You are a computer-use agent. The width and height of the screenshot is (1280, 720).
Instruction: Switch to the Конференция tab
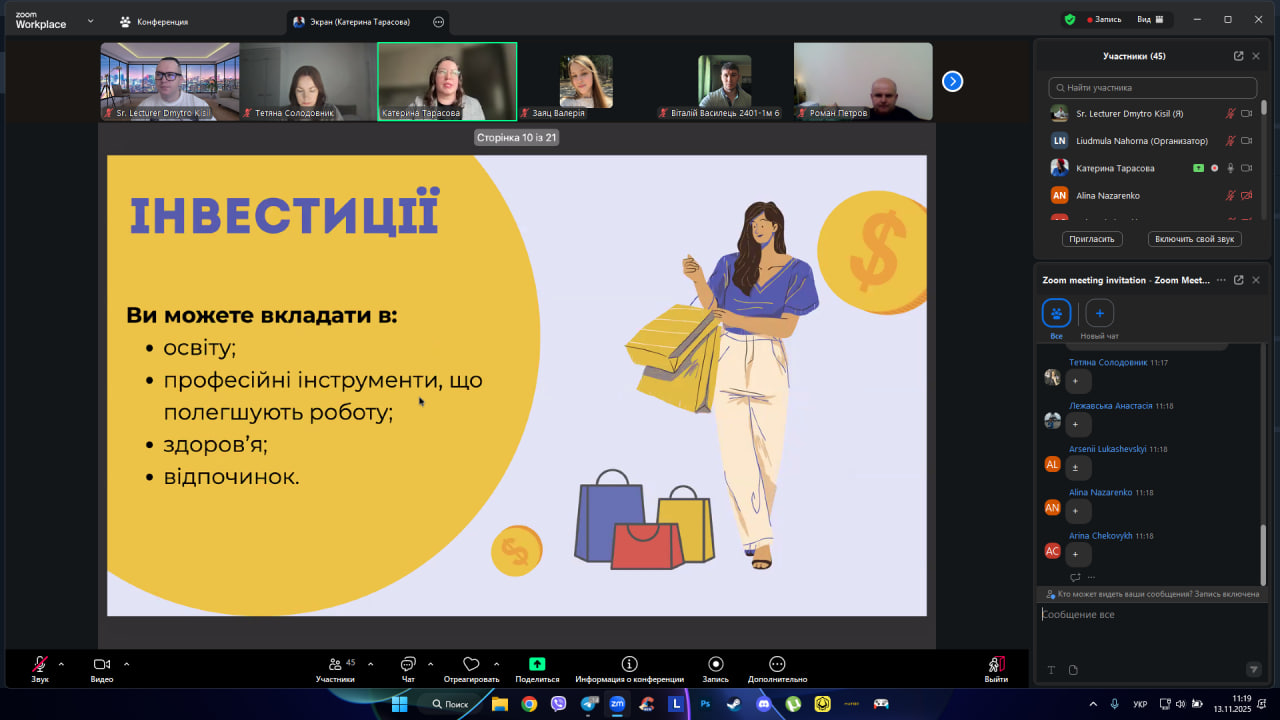tap(153, 21)
